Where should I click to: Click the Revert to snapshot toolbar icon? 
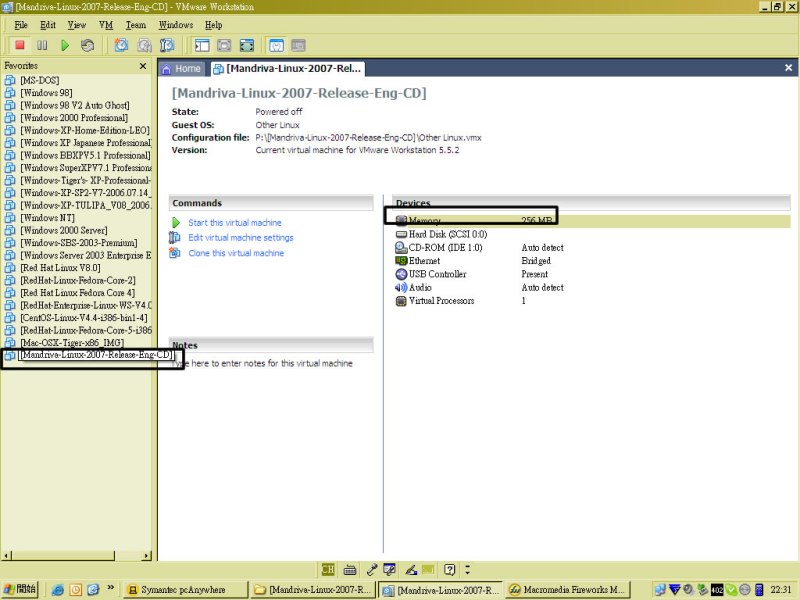(x=144, y=45)
